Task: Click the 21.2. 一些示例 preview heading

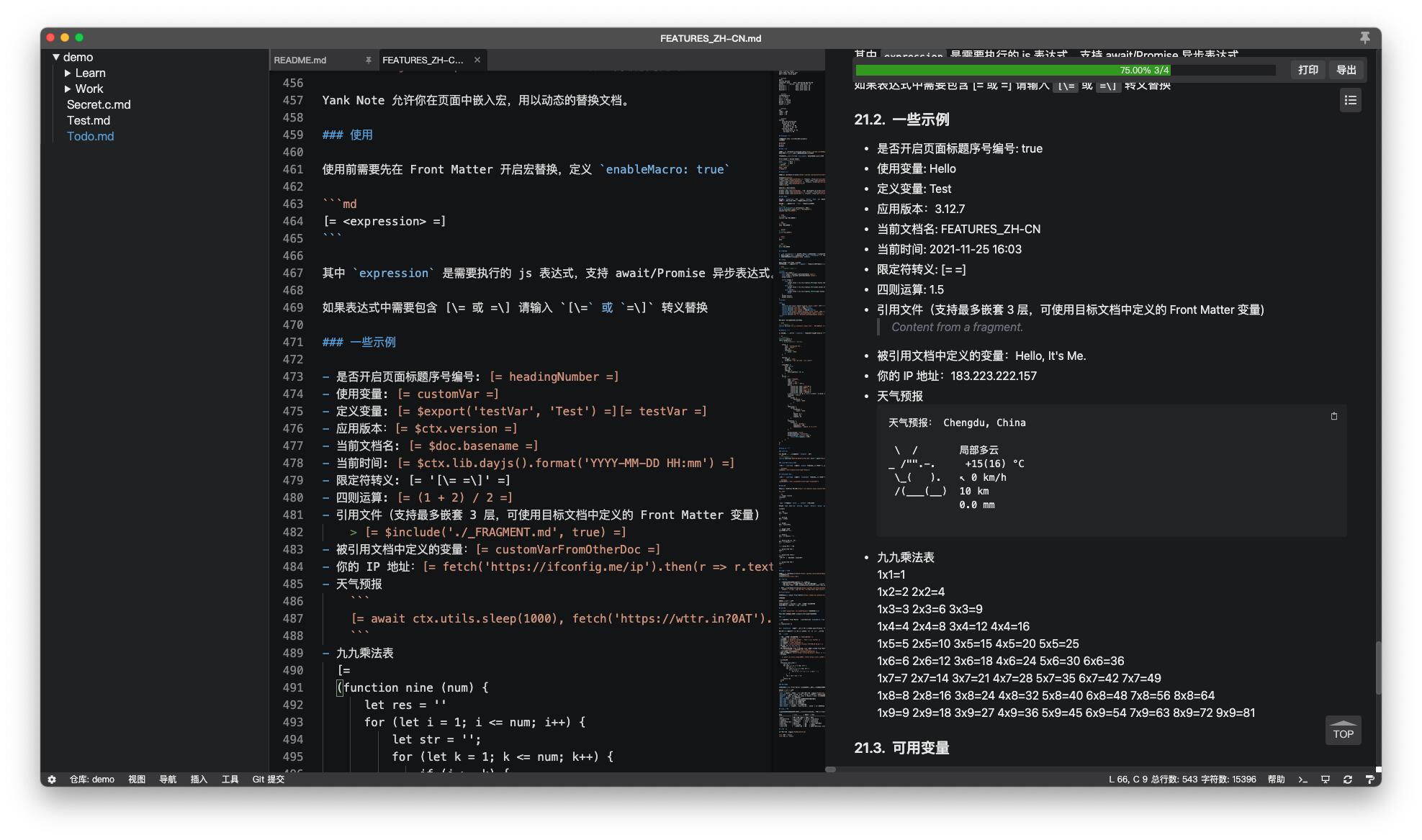Action: click(x=901, y=119)
